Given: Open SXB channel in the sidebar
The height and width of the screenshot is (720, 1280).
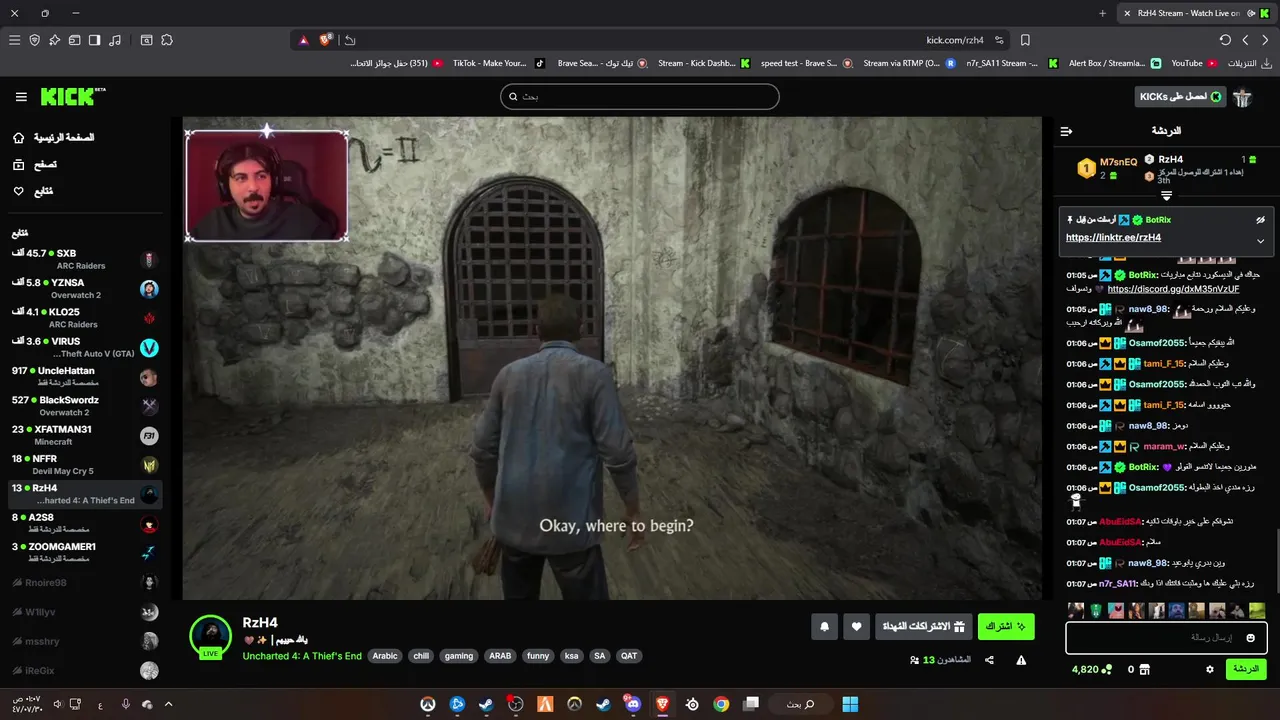Looking at the screenshot, I should tap(85, 259).
